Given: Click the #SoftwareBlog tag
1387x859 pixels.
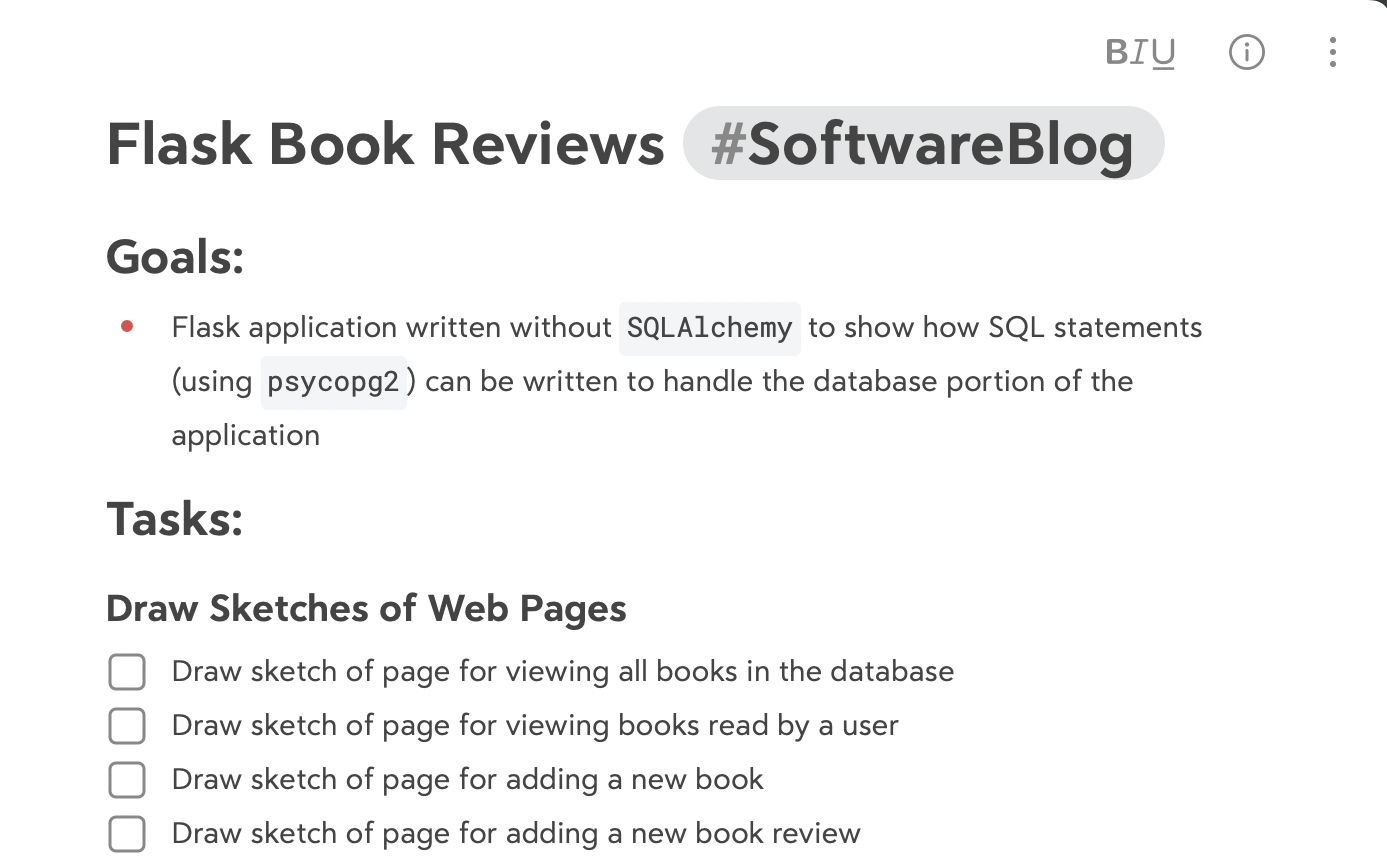Looking at the screenshot, I should point(923,143).
